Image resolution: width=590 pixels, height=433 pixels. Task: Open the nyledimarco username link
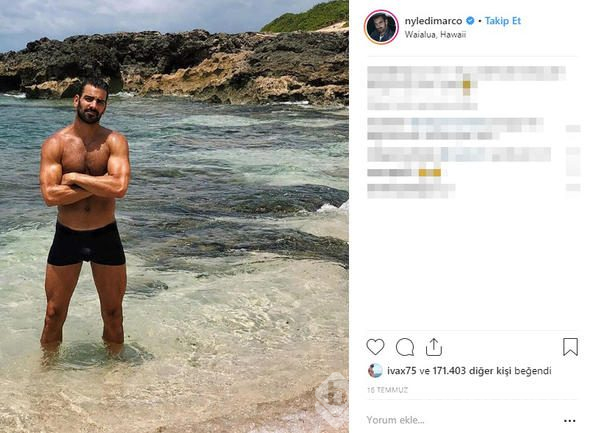coord(433,21)
